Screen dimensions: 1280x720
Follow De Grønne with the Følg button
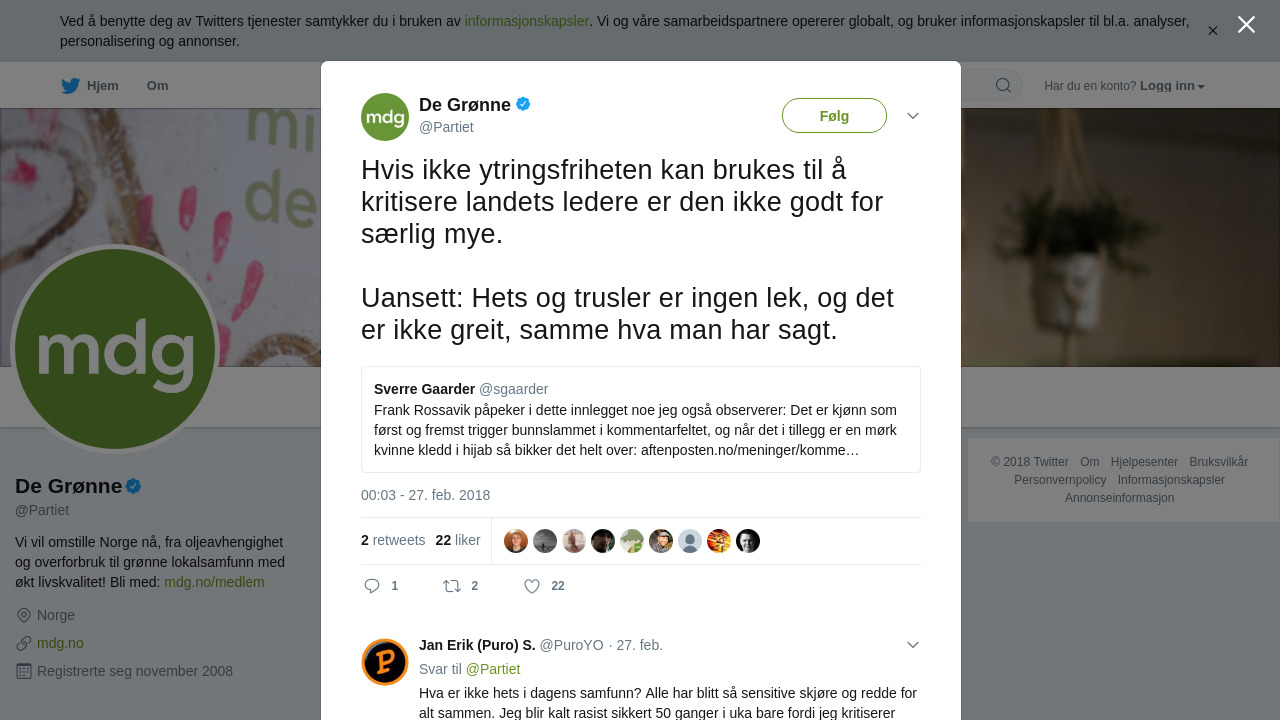[x=834, y=116]
